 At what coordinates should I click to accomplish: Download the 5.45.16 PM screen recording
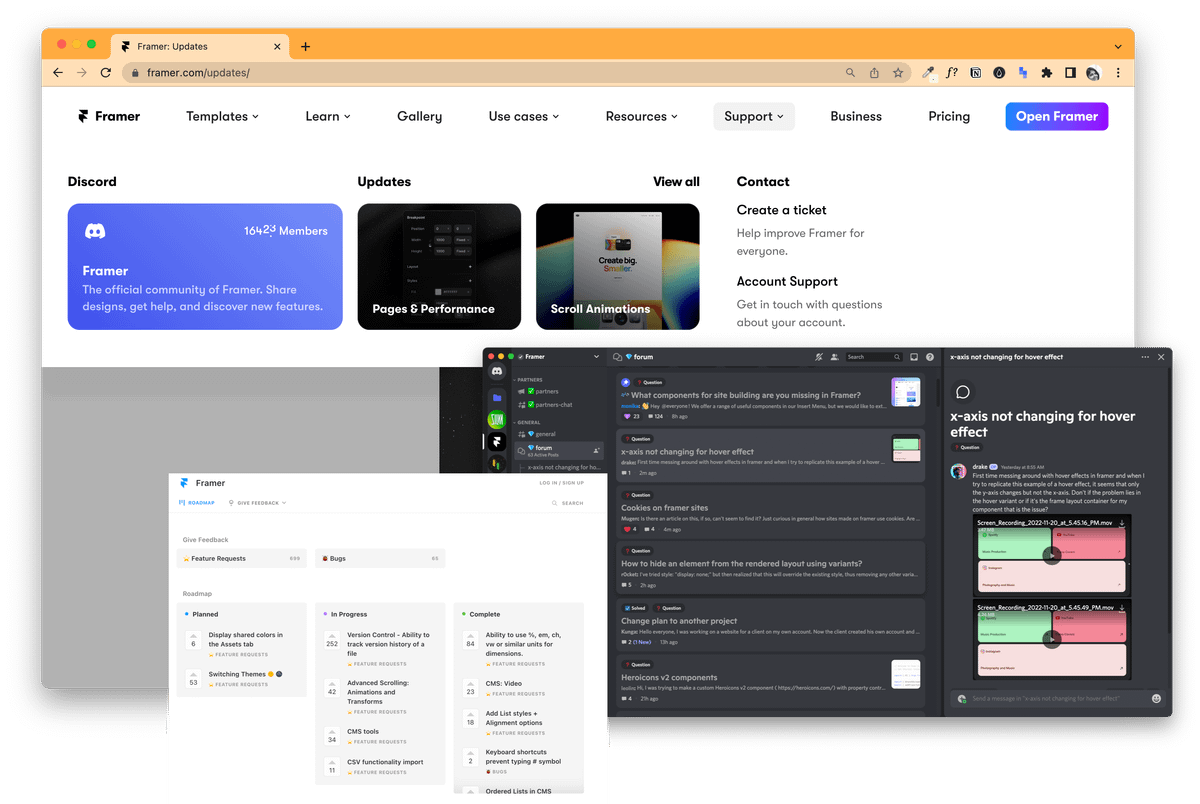coord(1122,522)
